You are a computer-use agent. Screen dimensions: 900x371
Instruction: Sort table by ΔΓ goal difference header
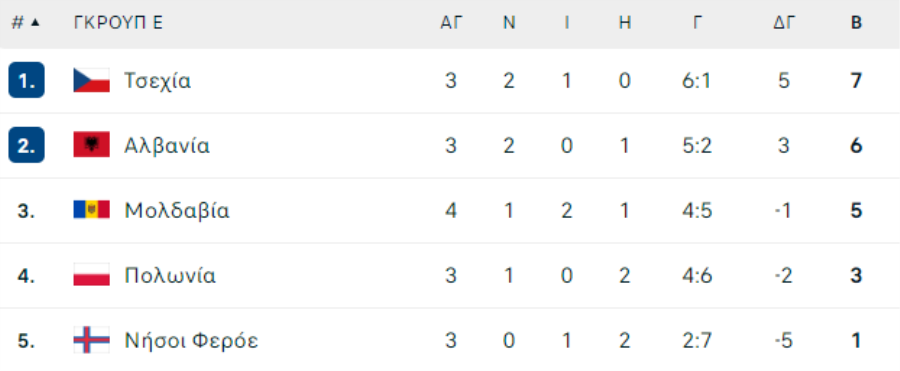[x=784, y=23]
